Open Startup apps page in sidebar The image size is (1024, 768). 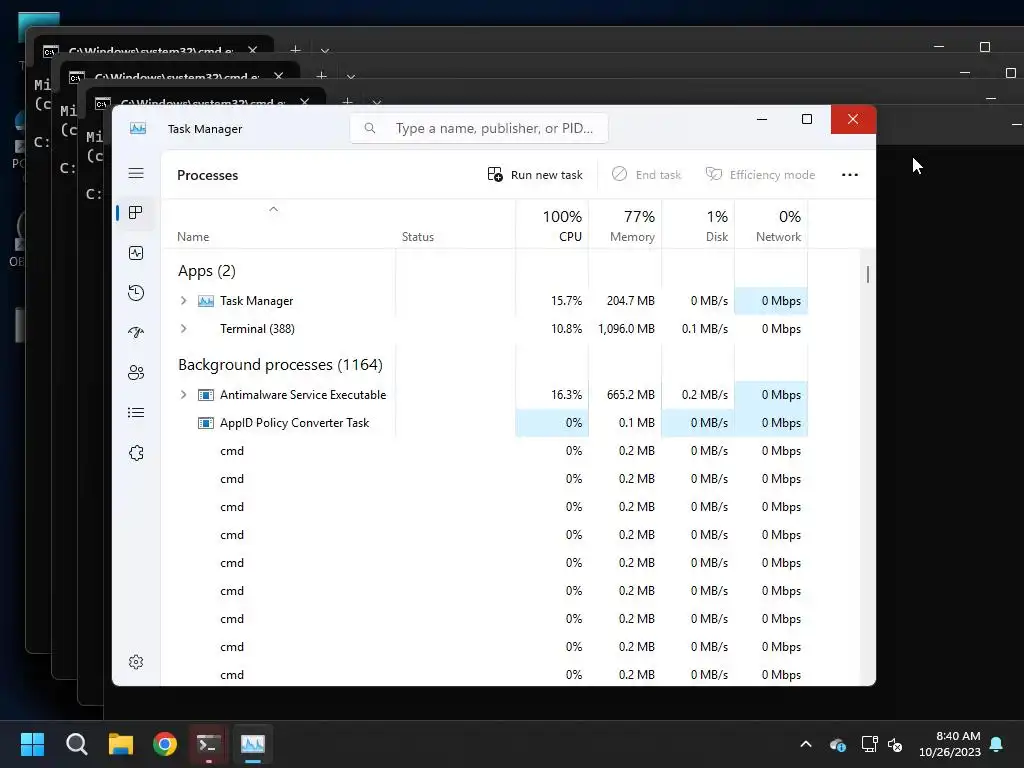[x=136, y=333]
